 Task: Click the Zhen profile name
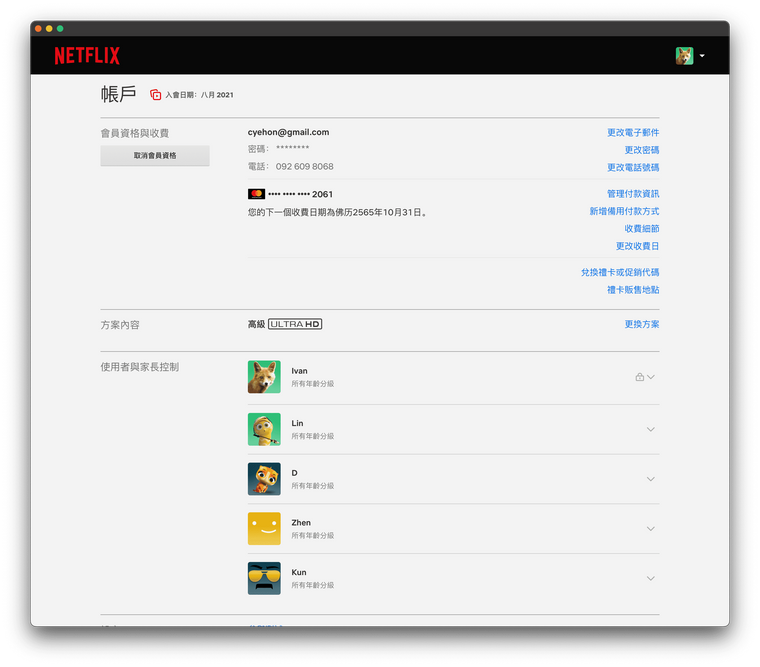pos(301,523)
